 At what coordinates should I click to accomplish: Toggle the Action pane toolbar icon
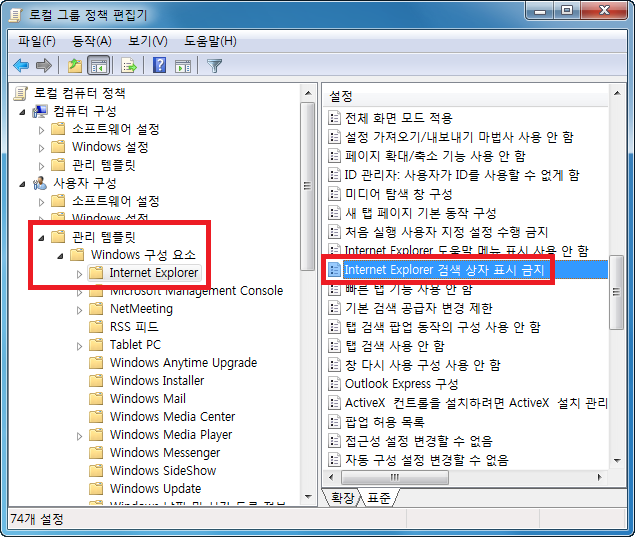183,66
